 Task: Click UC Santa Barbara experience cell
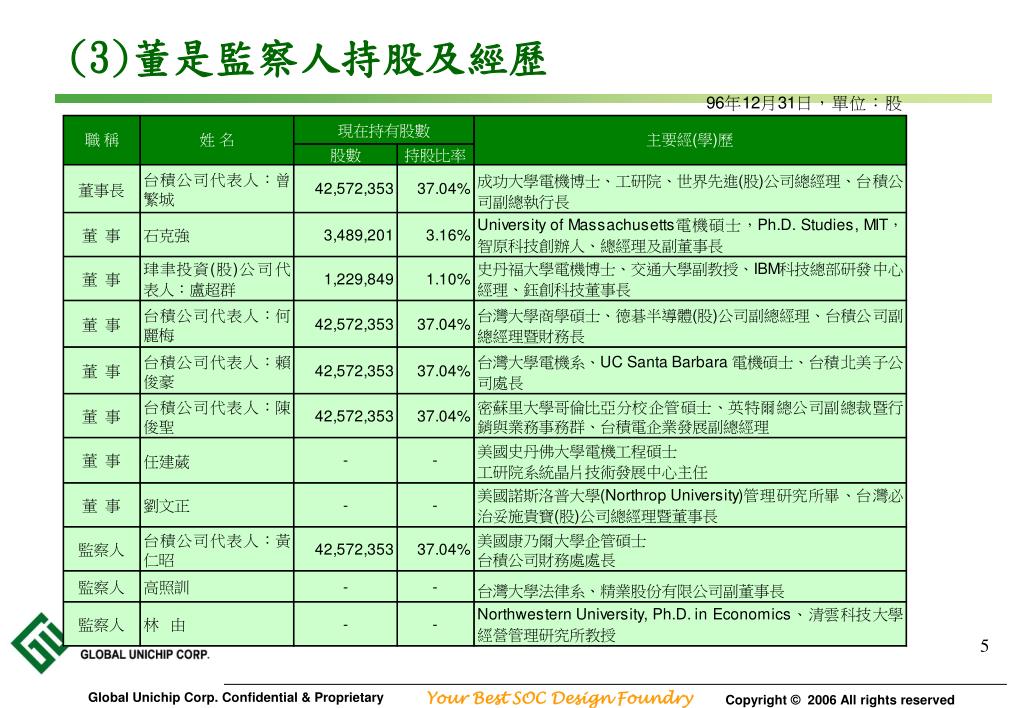point(690,371)
